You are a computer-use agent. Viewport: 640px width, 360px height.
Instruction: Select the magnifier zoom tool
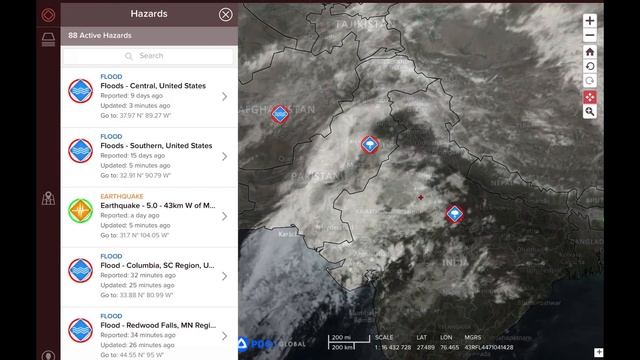(x=589, y=111)
